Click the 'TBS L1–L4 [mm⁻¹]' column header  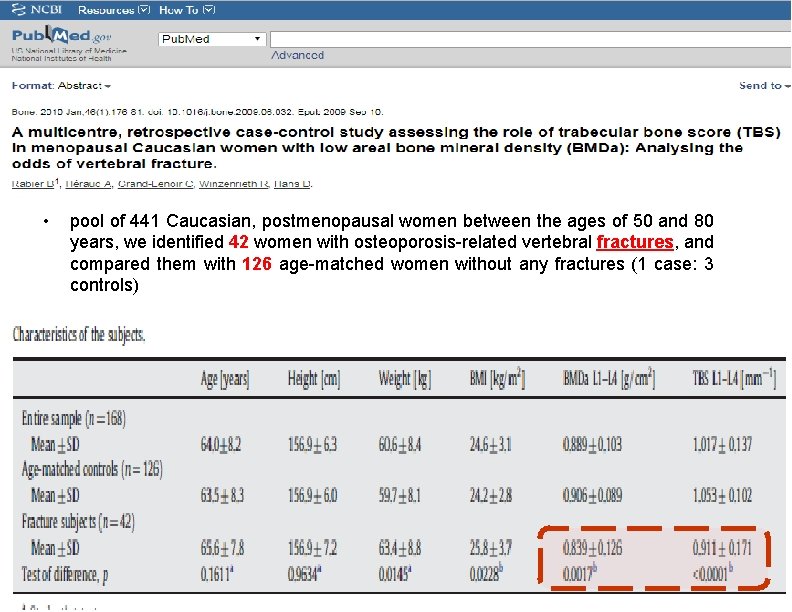point(734,378)
